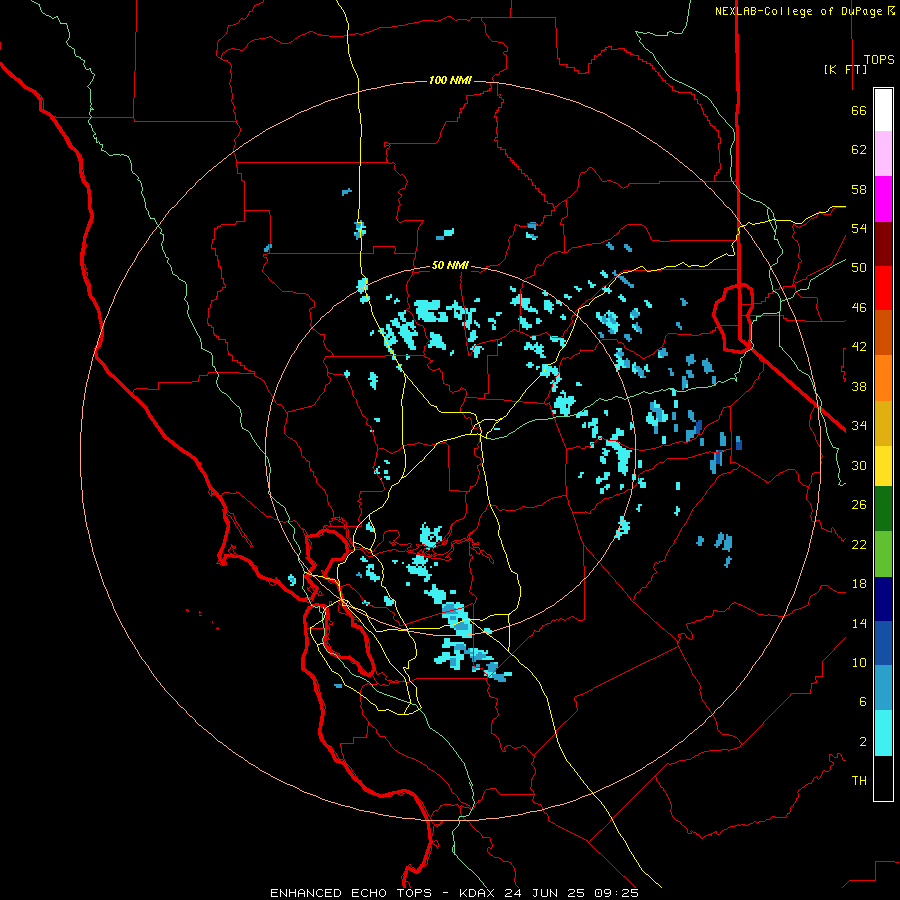Click the legend value 14
Viewport: 900px width, 900px height.
click(859, 623)
